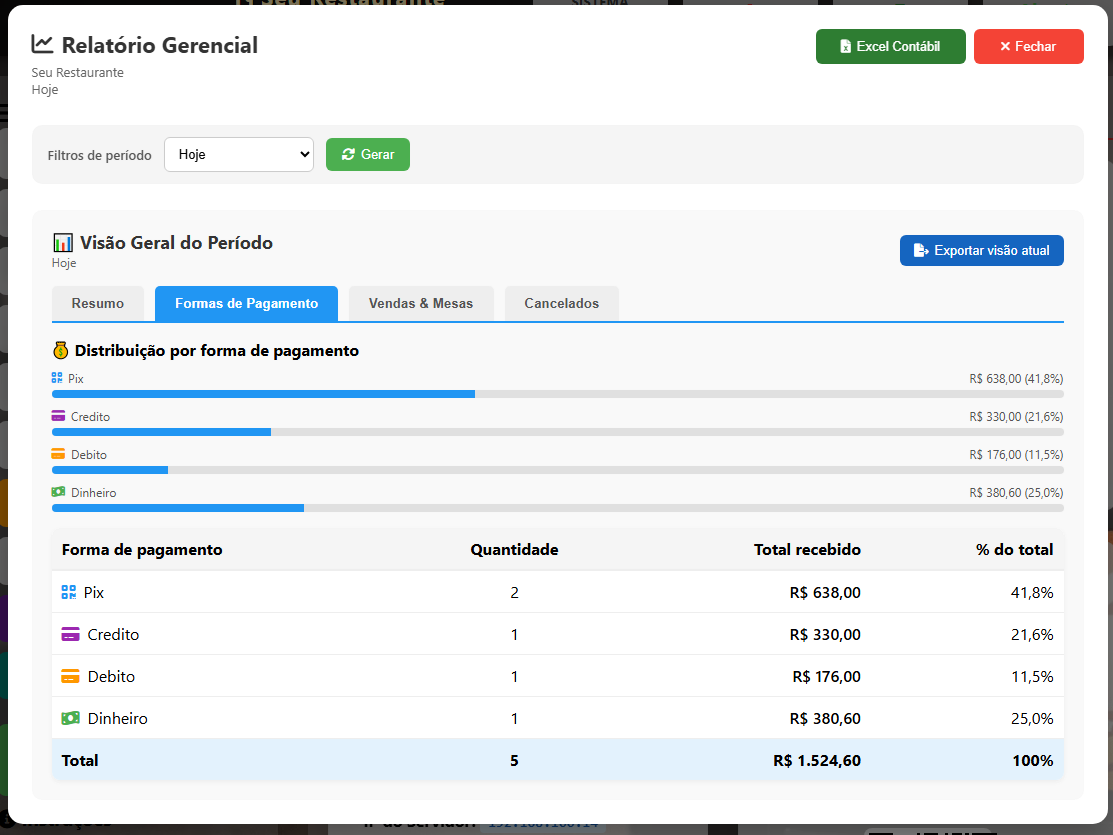Viewport: 1113px width, 835px height.
Task: Click the Filtros de período label
Action: tap(99, 155)
